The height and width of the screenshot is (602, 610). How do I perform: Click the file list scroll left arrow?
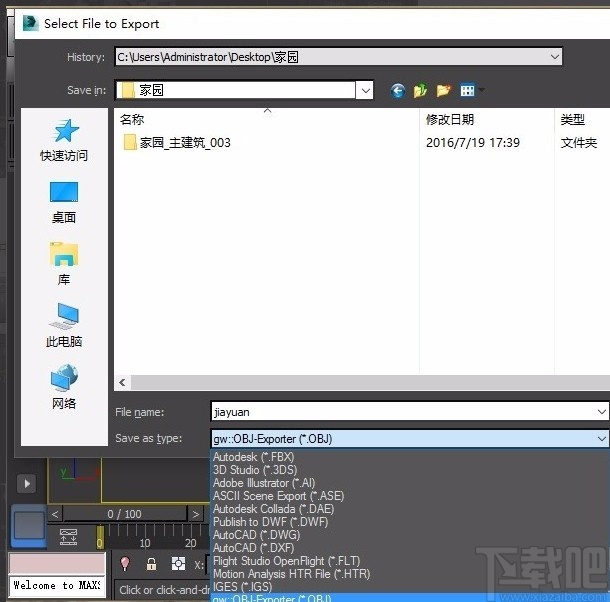123,383
